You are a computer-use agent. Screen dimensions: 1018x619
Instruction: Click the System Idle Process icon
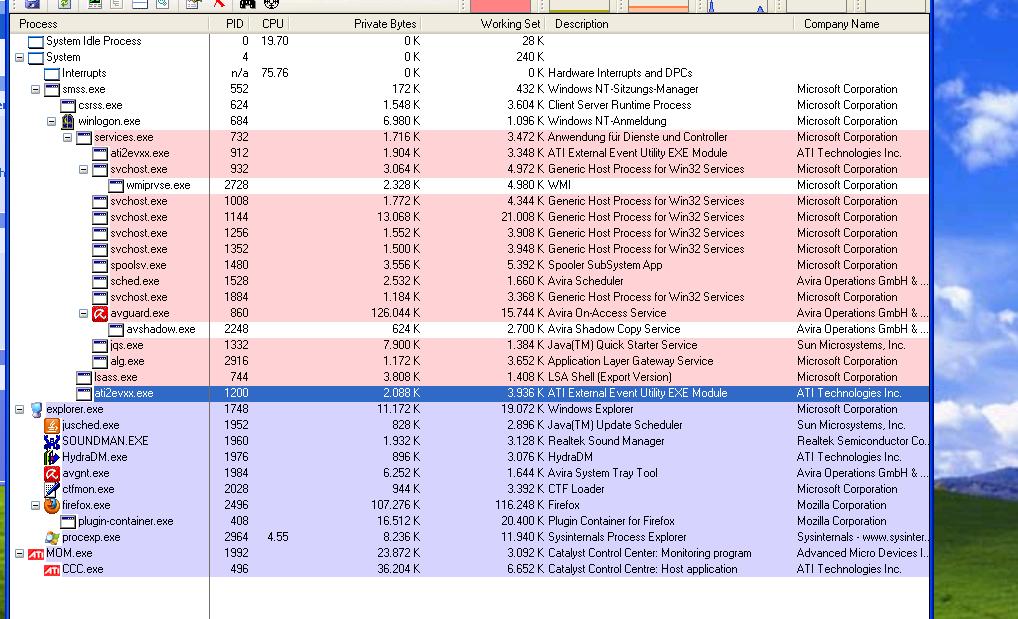(36, 42)
